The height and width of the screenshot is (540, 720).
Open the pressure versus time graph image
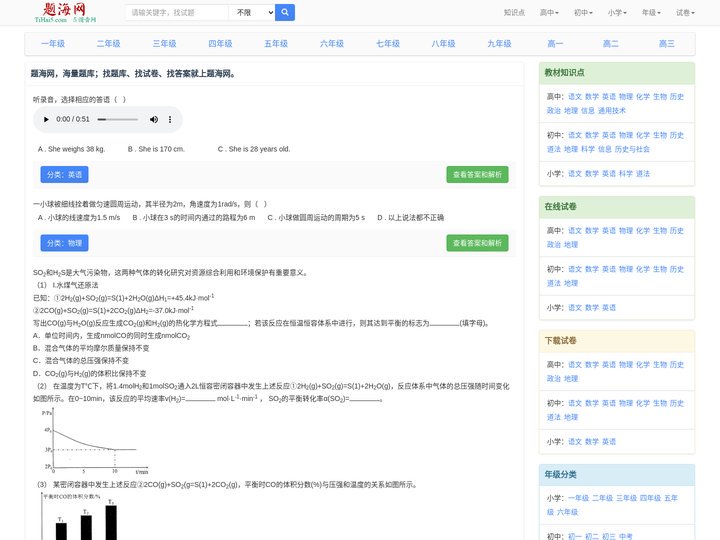95,442
